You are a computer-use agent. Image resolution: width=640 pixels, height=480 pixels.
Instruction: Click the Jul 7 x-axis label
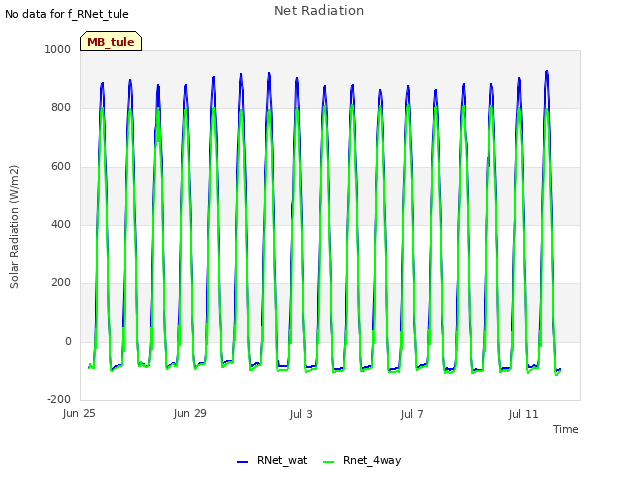click(412, 414)
